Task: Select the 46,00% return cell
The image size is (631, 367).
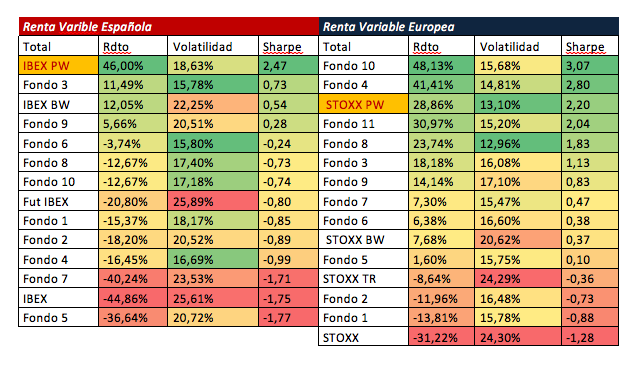Action: click(x=133, y=66)
